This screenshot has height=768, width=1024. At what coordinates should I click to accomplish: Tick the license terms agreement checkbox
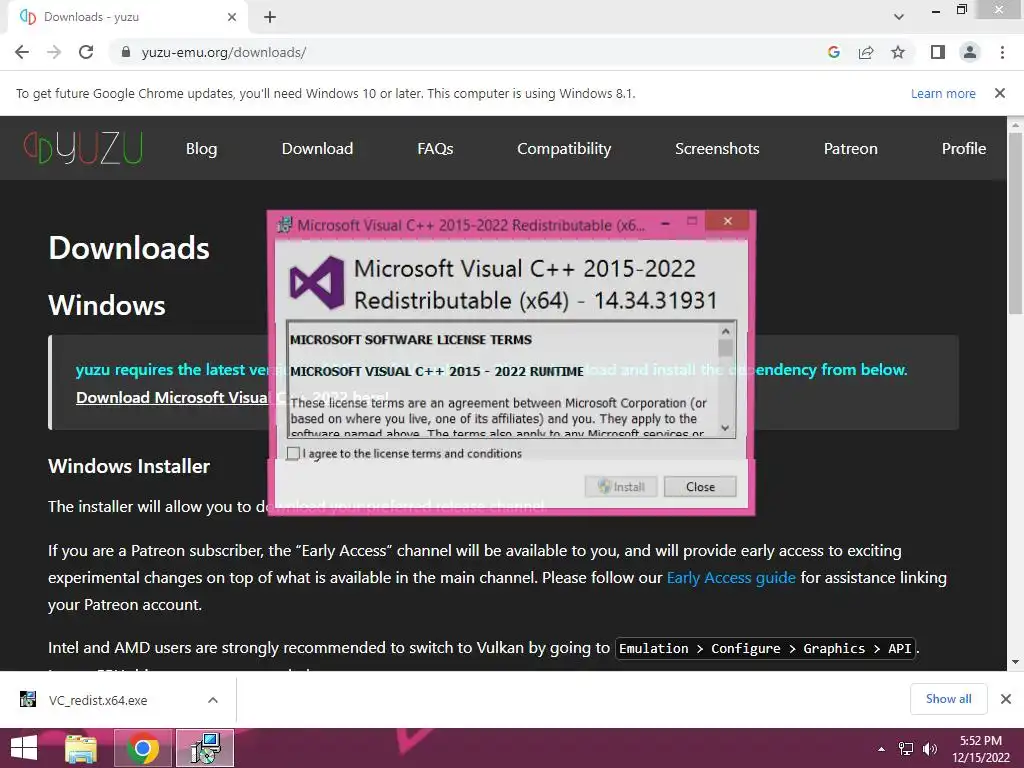293,453
